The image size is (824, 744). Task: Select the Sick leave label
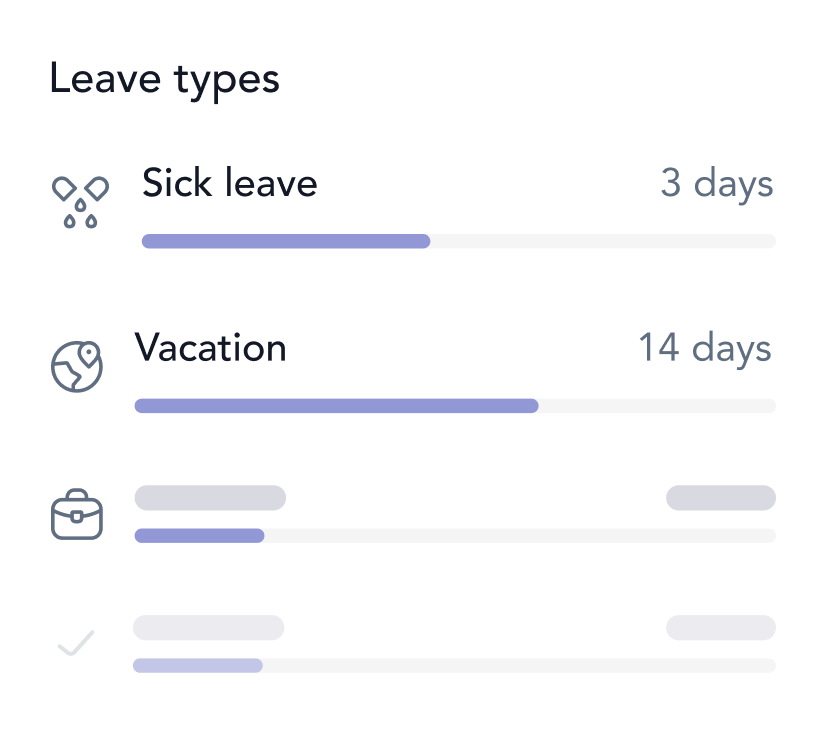coord(230,183)
